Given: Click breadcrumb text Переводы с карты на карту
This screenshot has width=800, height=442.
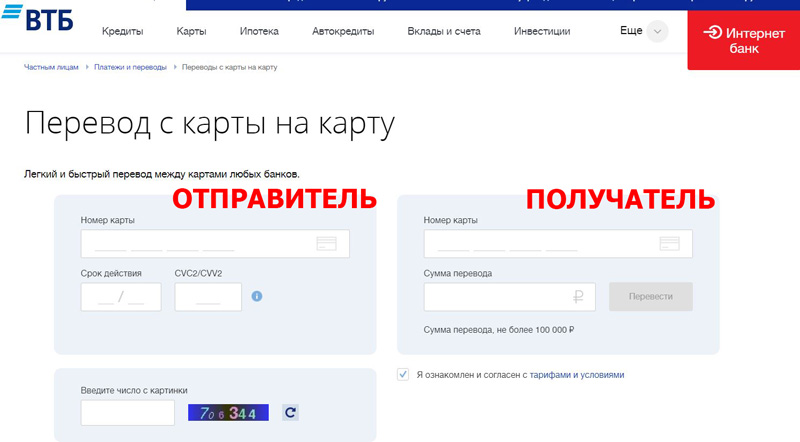Looking at the screenshot, I should pyautogui.click(x=230, y=67).
